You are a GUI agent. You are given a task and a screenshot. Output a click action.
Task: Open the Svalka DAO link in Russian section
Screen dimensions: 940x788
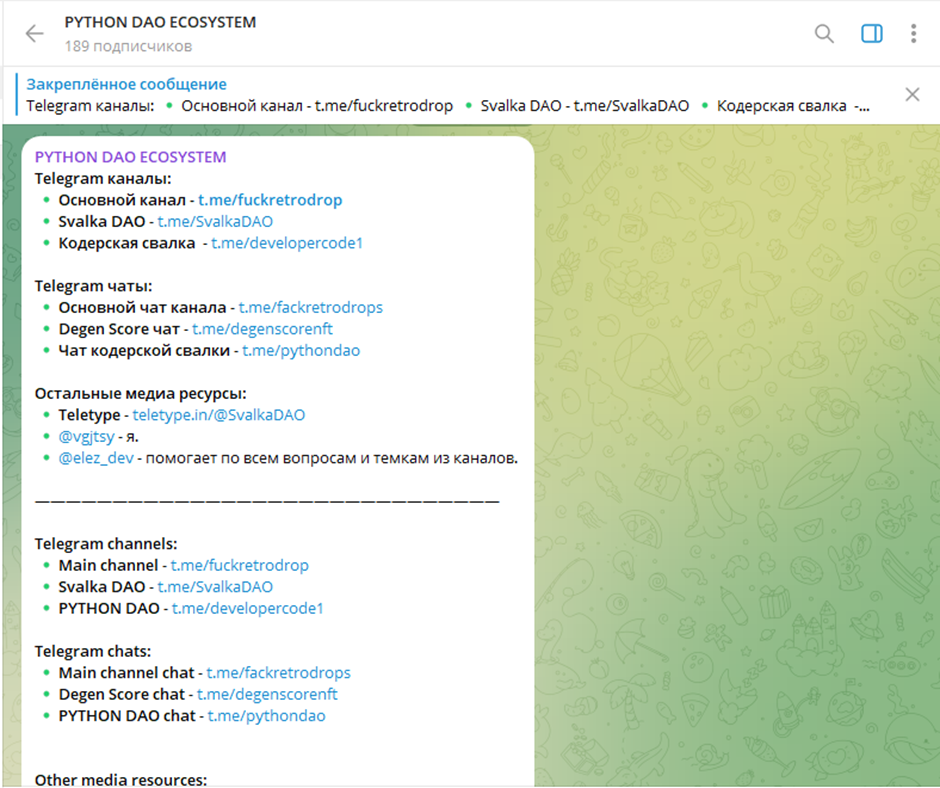pos(215,222)
